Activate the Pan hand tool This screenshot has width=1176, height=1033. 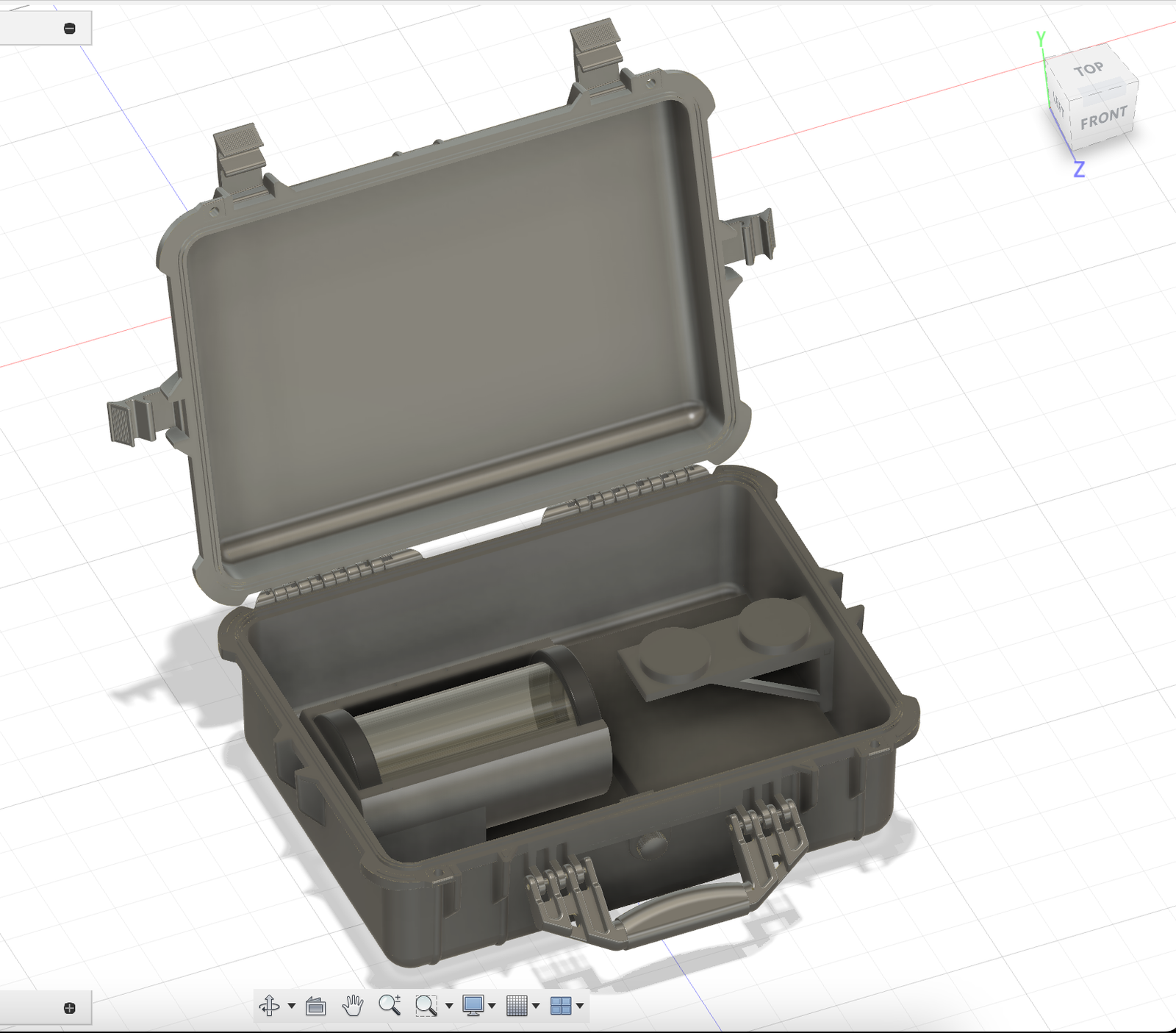click(x=353, y=1005)
